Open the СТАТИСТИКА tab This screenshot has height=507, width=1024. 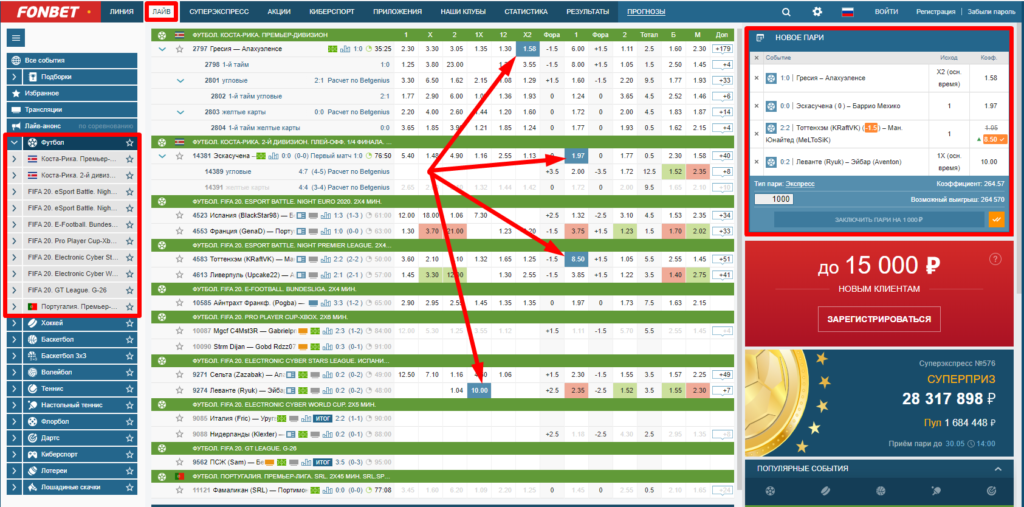click(x=526, y=12)
